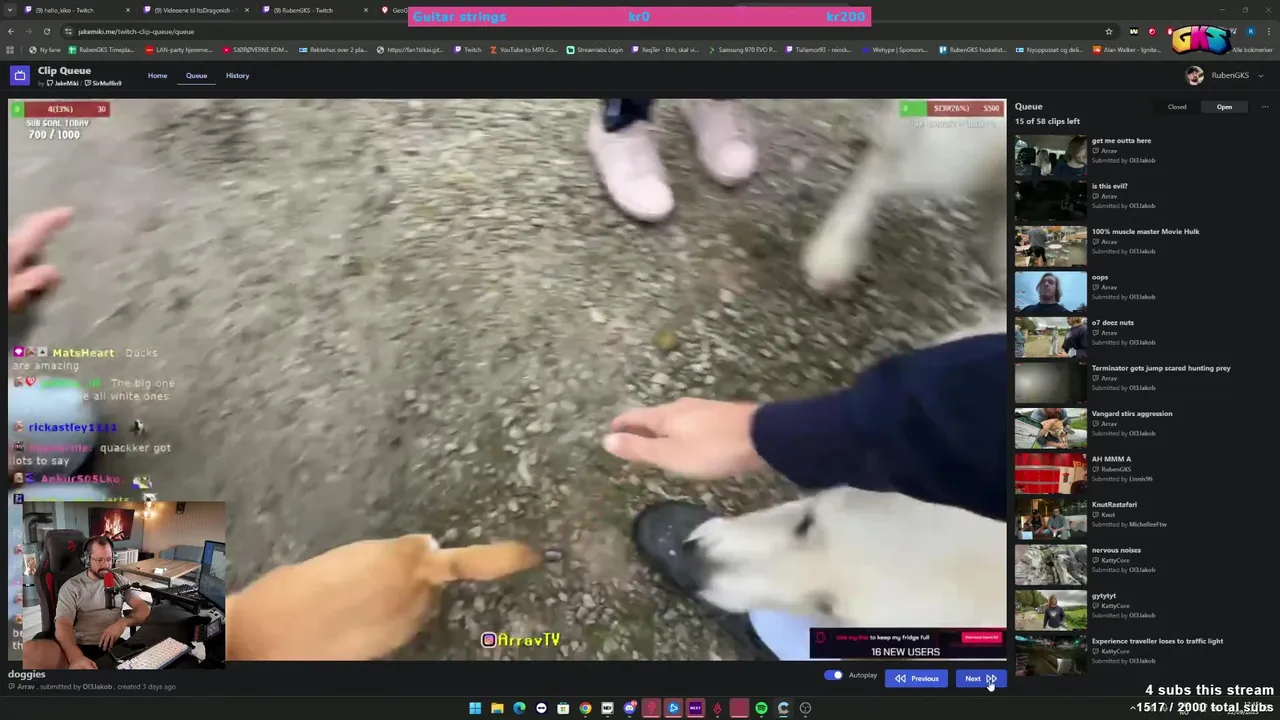
Task: Open Streamlabs Login bookmark
Action: [594, 50]
